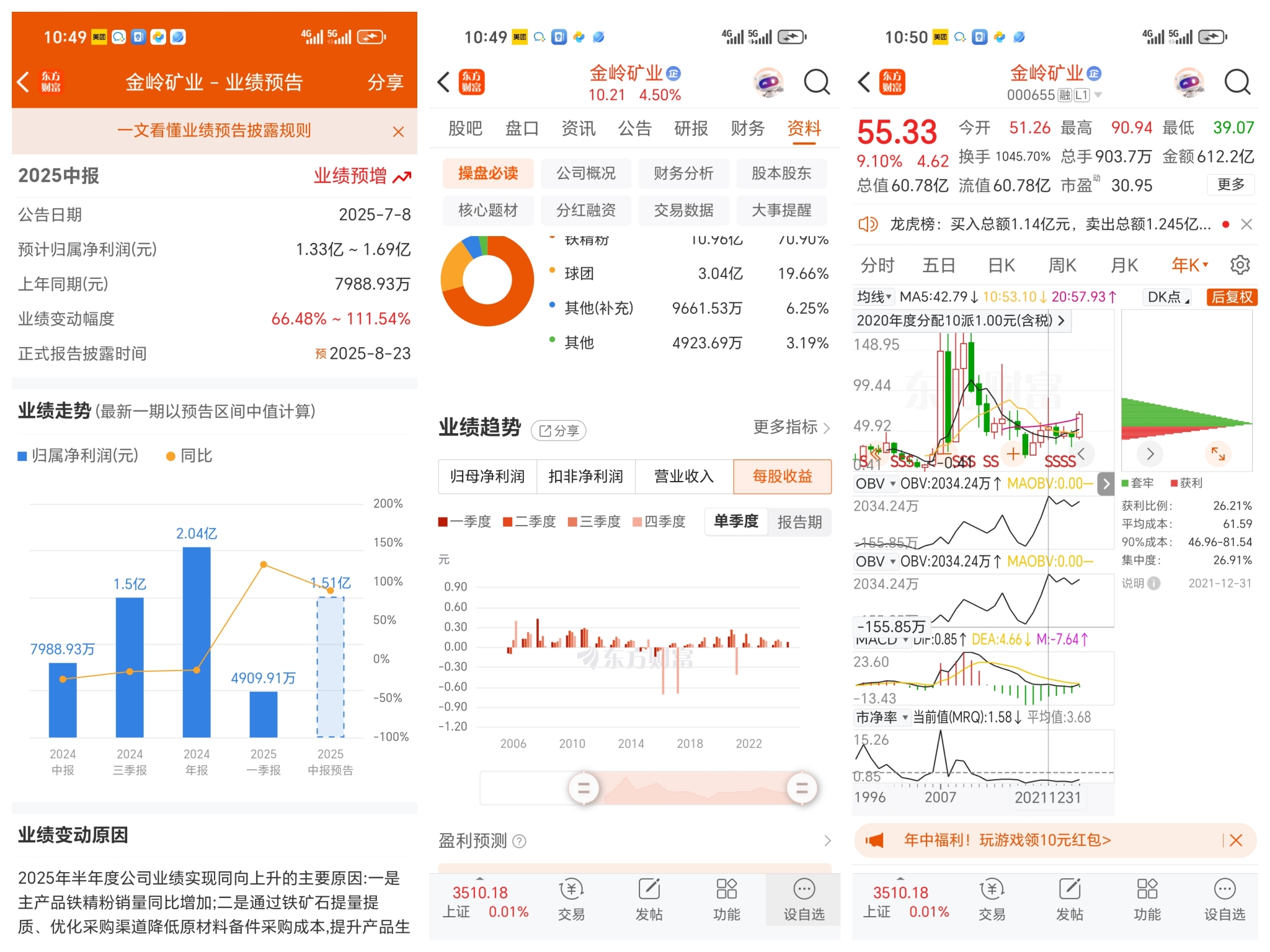The image size is (1270, 952).
Task: Tap the back arrow beside 金岭矿业 10.21 price header
Action: (443, 82)
